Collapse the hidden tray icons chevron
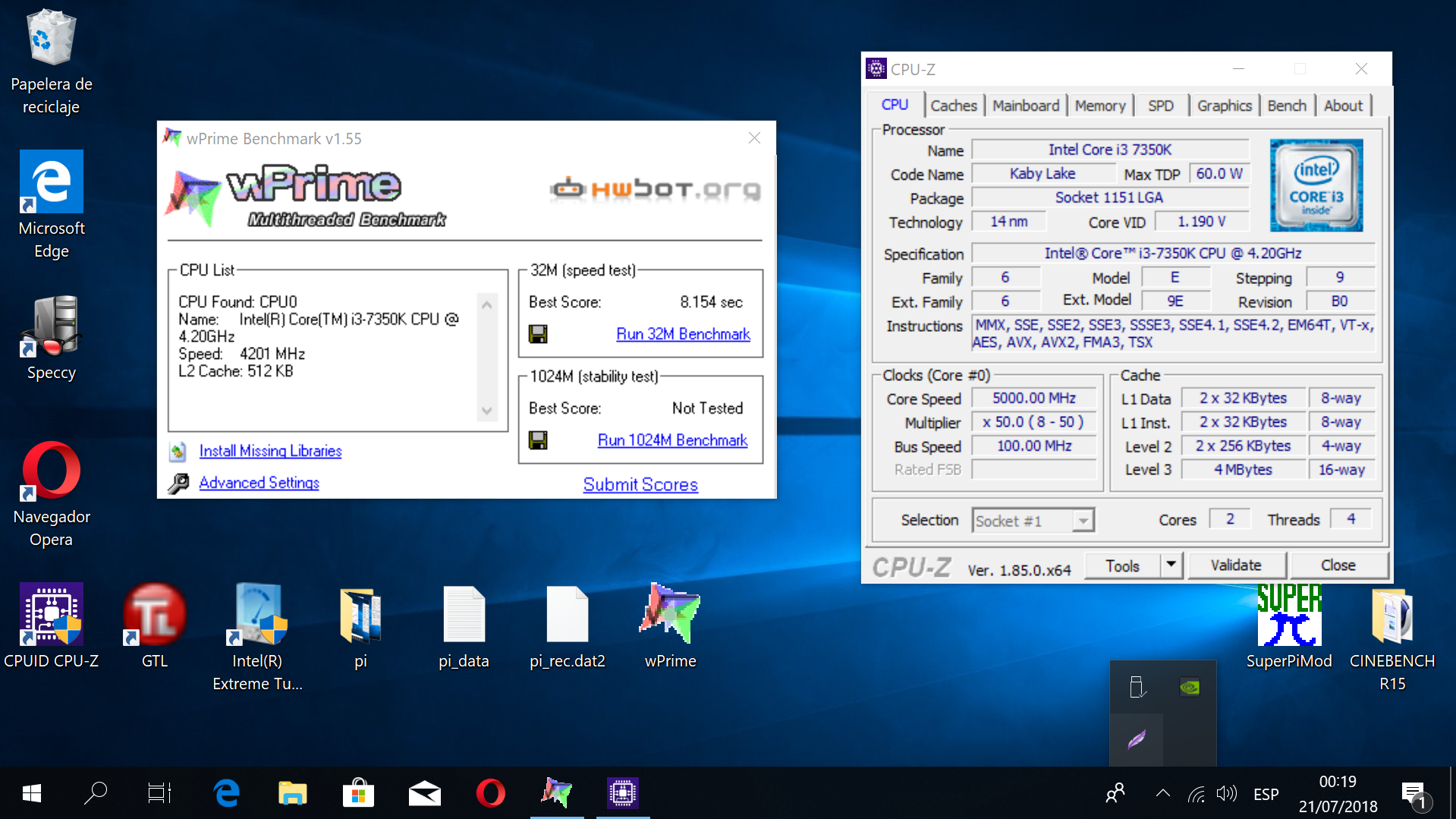1456x819 pixels. point(1162,794)
